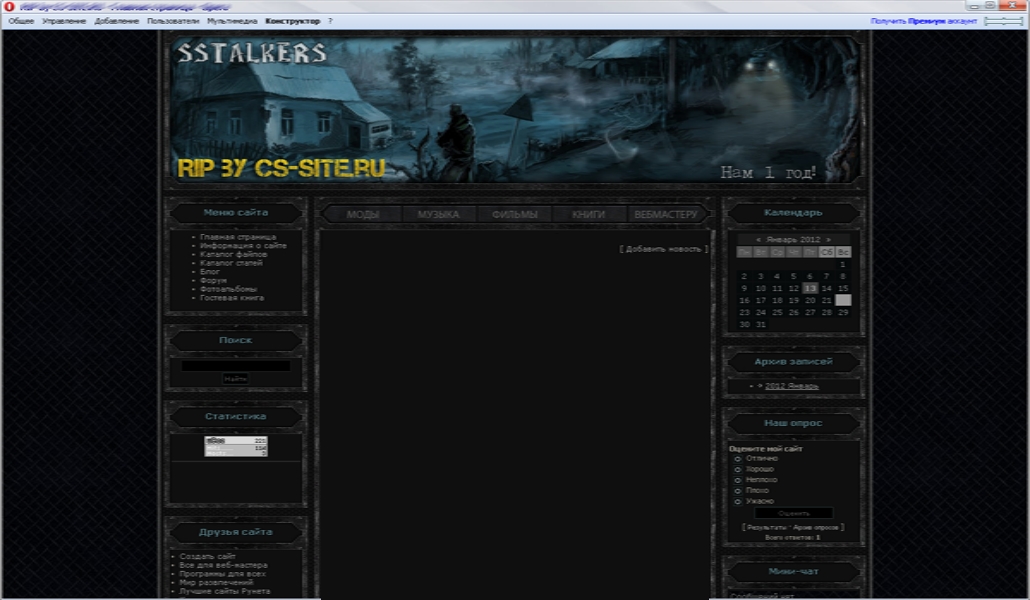Select day 20 in the calendar
Viewport: 1030px width, 600px height.
coord(810,300)
